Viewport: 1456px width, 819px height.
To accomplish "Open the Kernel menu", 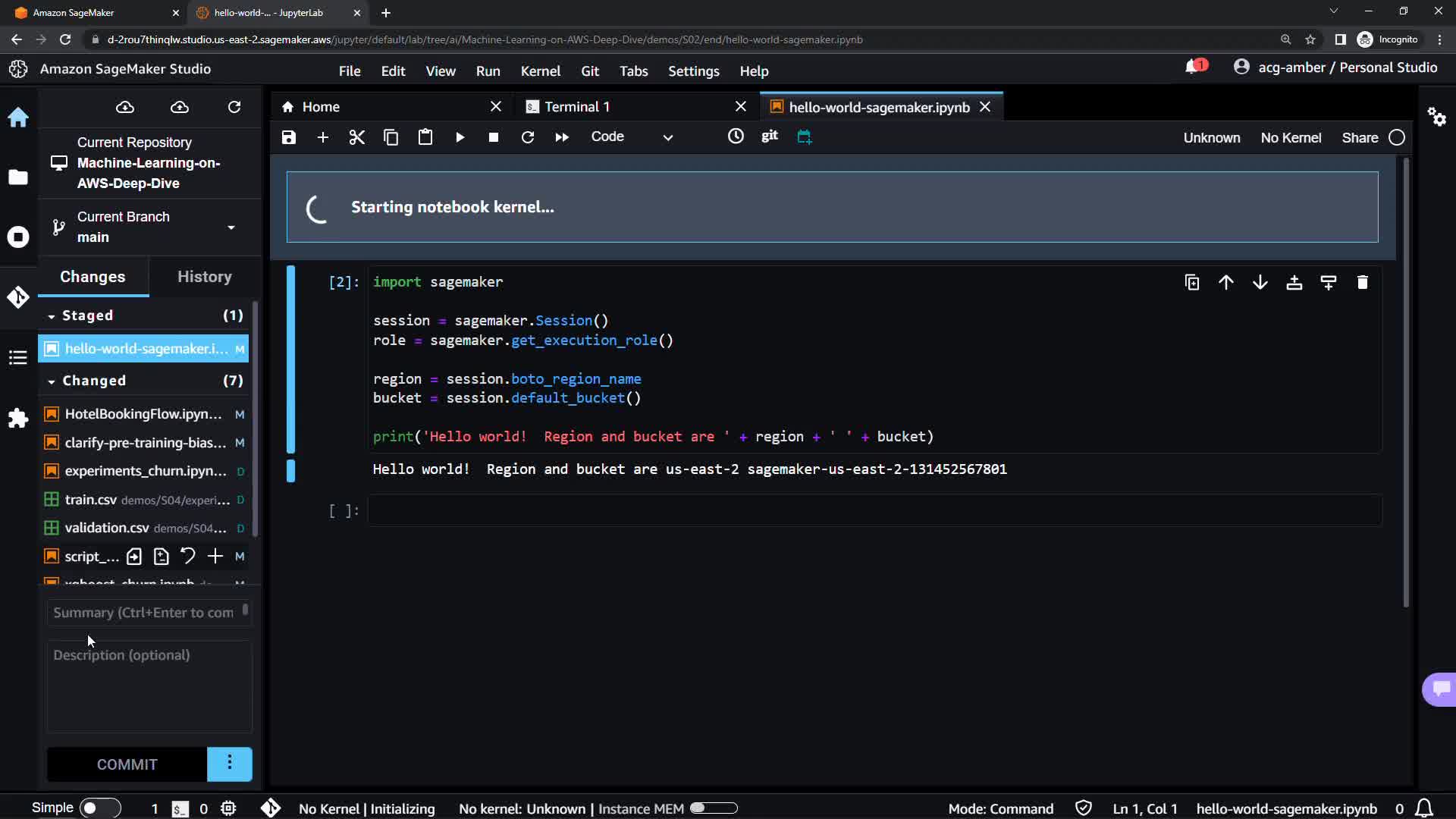I will (x=540, y=71).
